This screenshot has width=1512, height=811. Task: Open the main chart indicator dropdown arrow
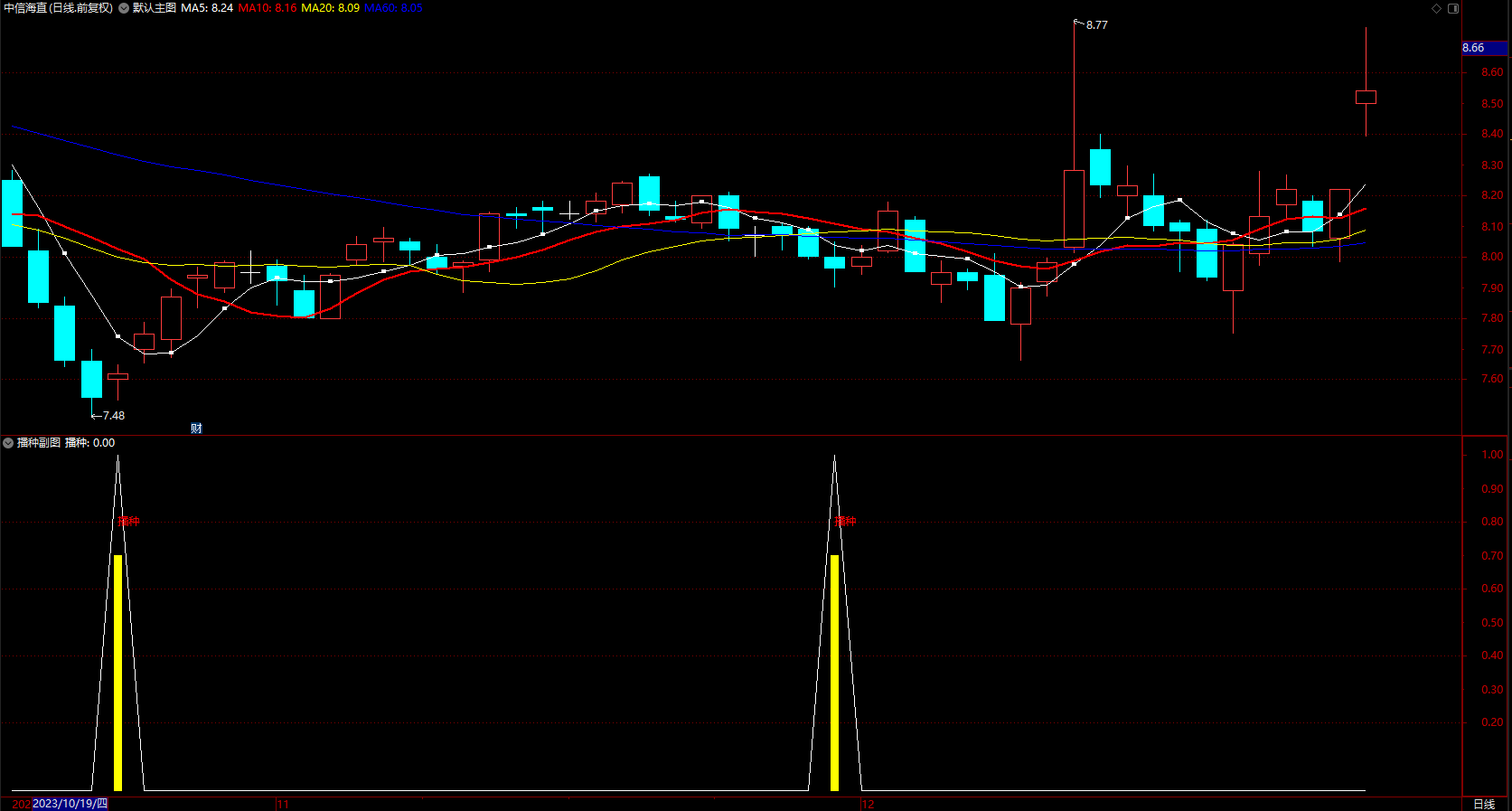124,8
